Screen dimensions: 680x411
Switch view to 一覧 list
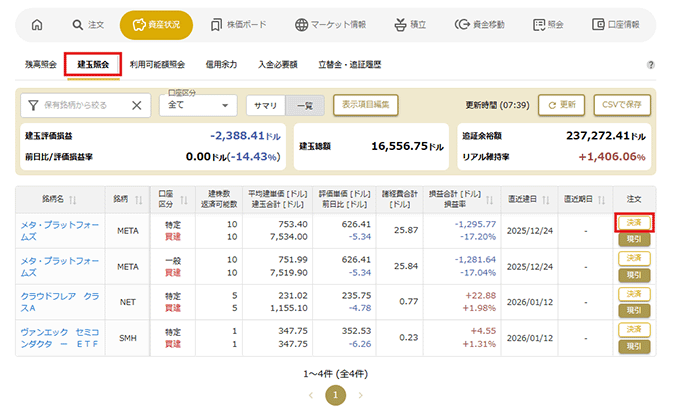click(x=303, y=105)
